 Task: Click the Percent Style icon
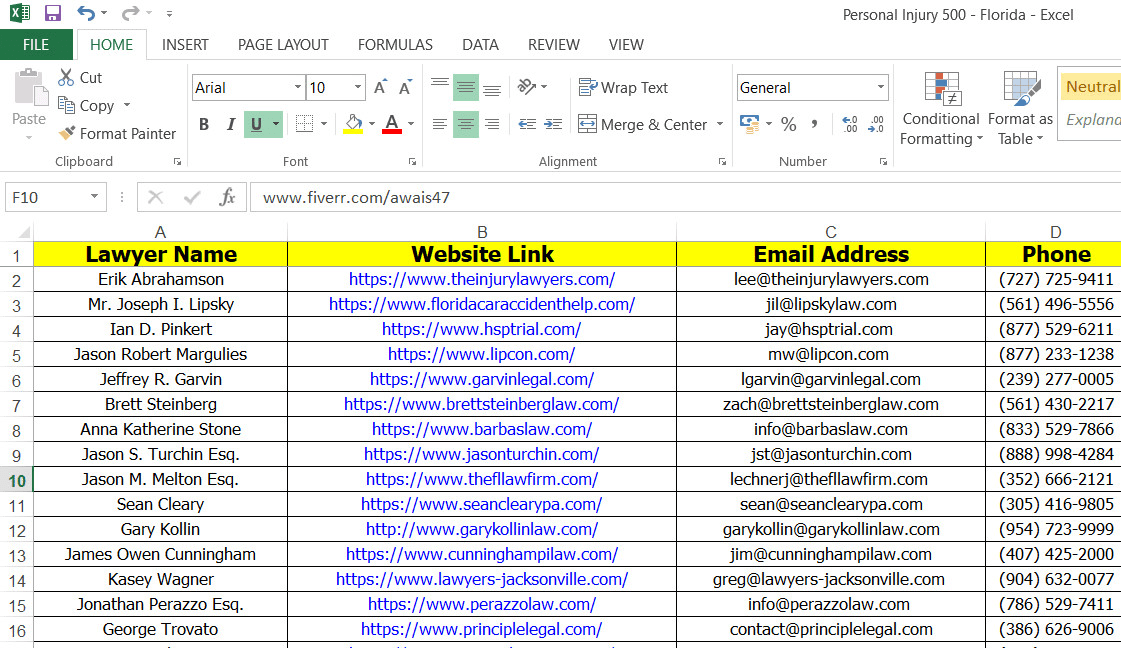[x=789, y=125]
